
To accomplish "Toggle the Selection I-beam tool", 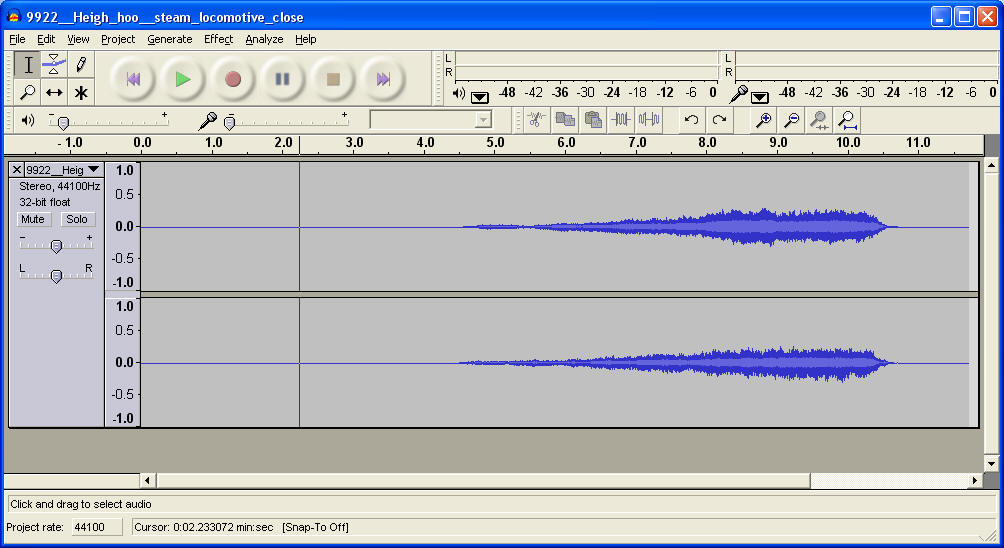I will (x=28, y=65).
